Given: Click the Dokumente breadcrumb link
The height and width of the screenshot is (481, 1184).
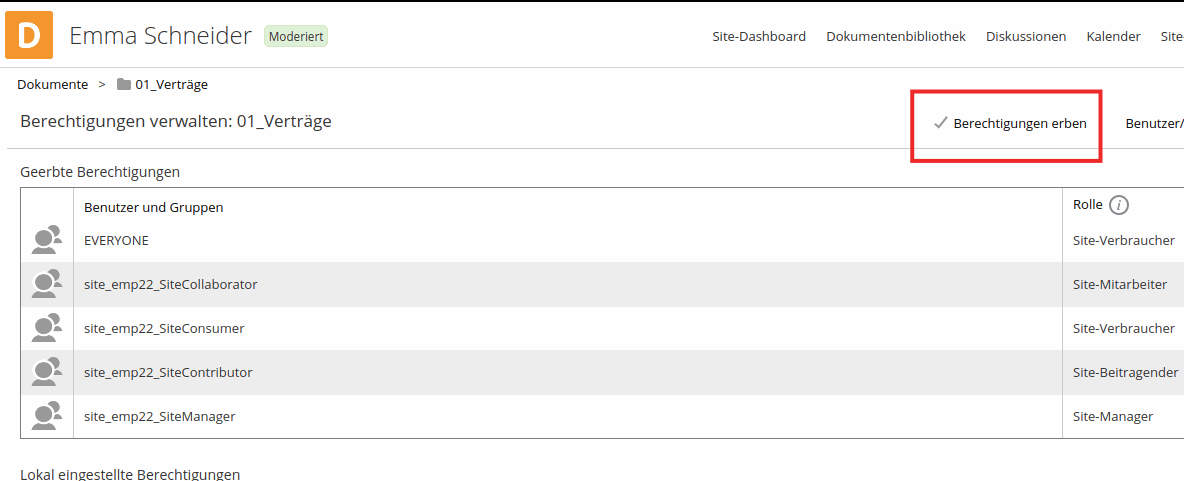Looking at the screenshot, I should [52, 85].
